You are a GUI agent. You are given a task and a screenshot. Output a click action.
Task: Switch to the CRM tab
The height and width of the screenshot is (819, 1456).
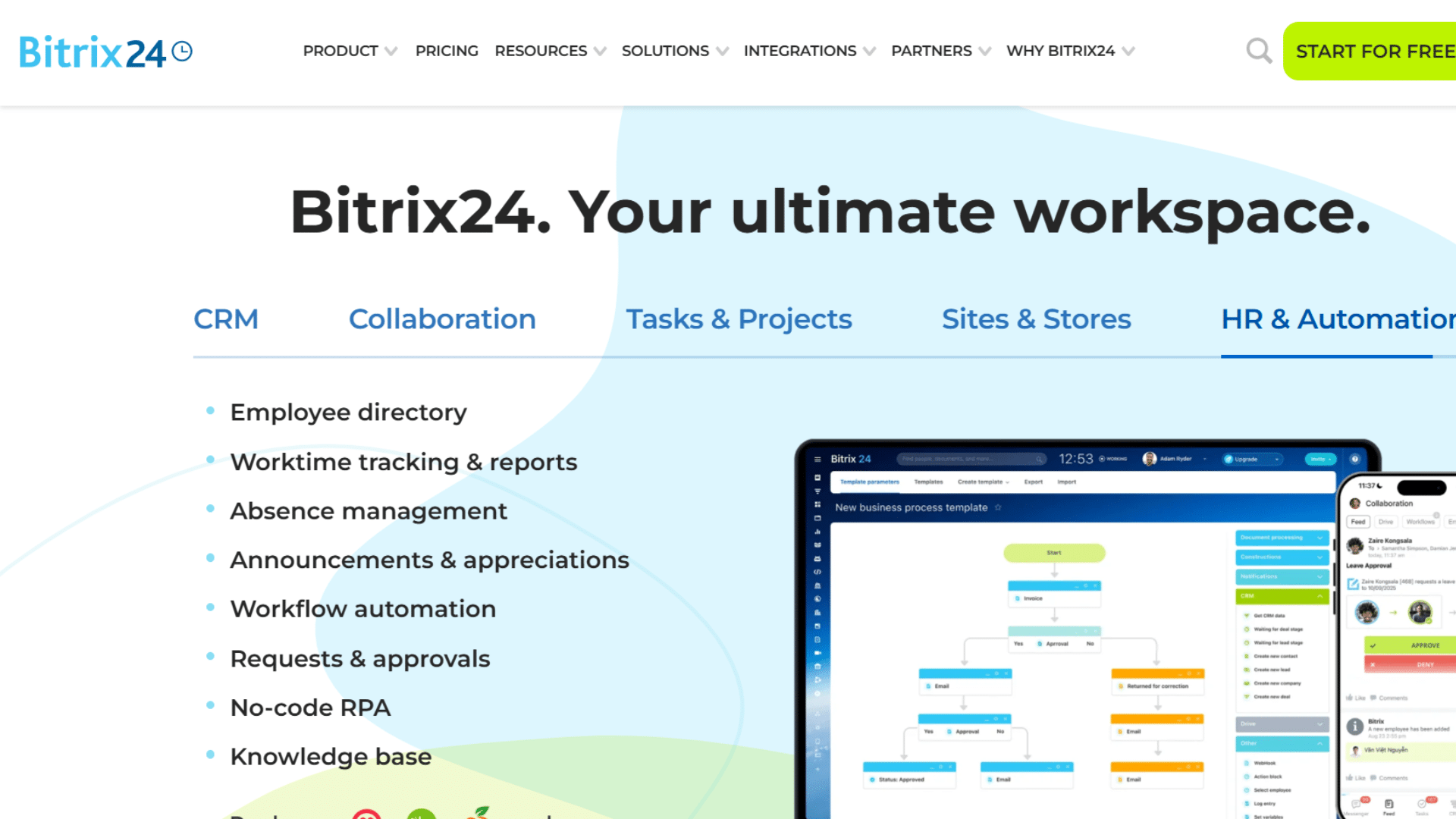tap(226, 319)
